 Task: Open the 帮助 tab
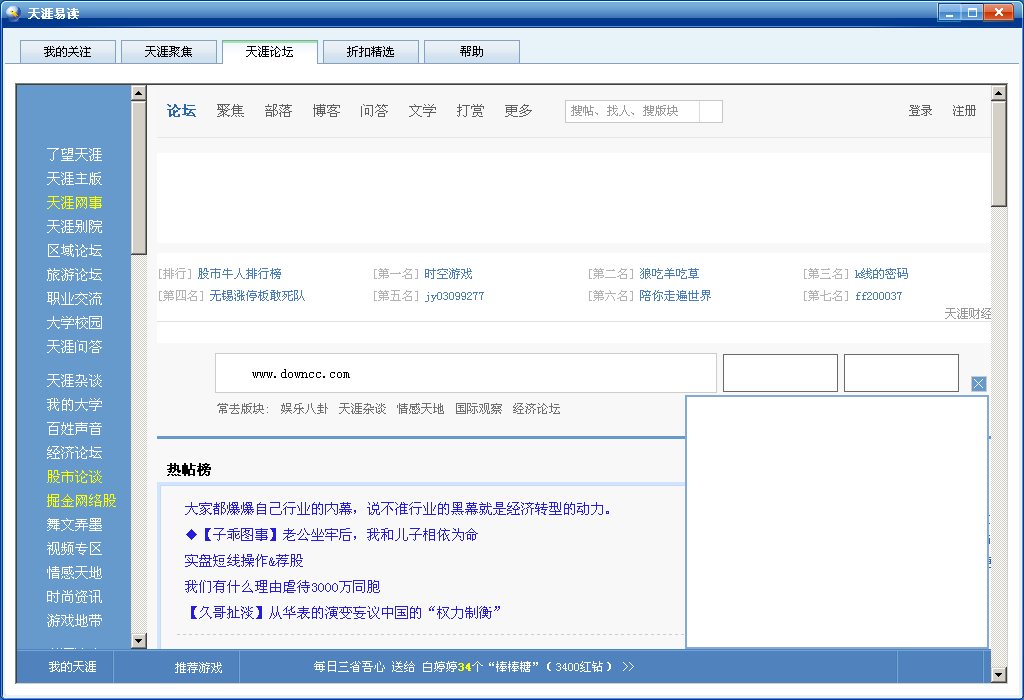[471, 51]
